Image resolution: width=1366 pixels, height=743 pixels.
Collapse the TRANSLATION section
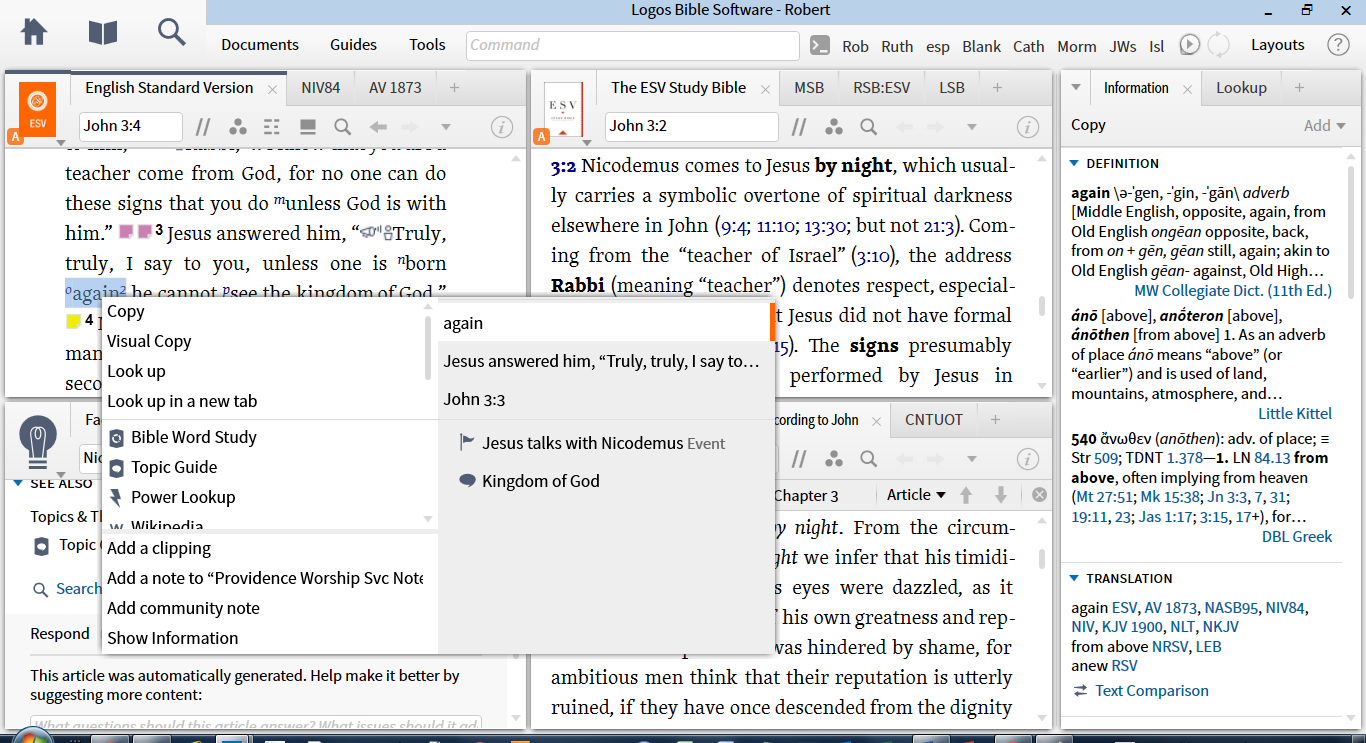coord(1074,578)
